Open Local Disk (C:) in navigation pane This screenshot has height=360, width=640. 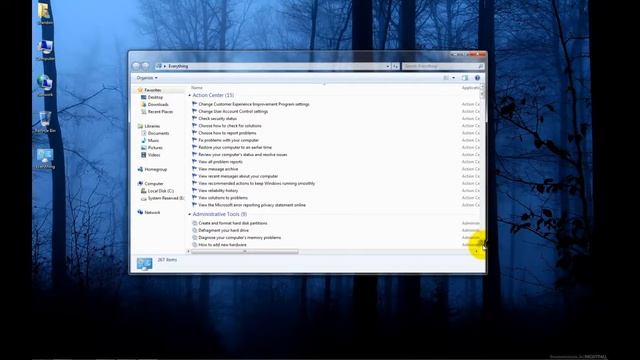[x=160, y=191]
